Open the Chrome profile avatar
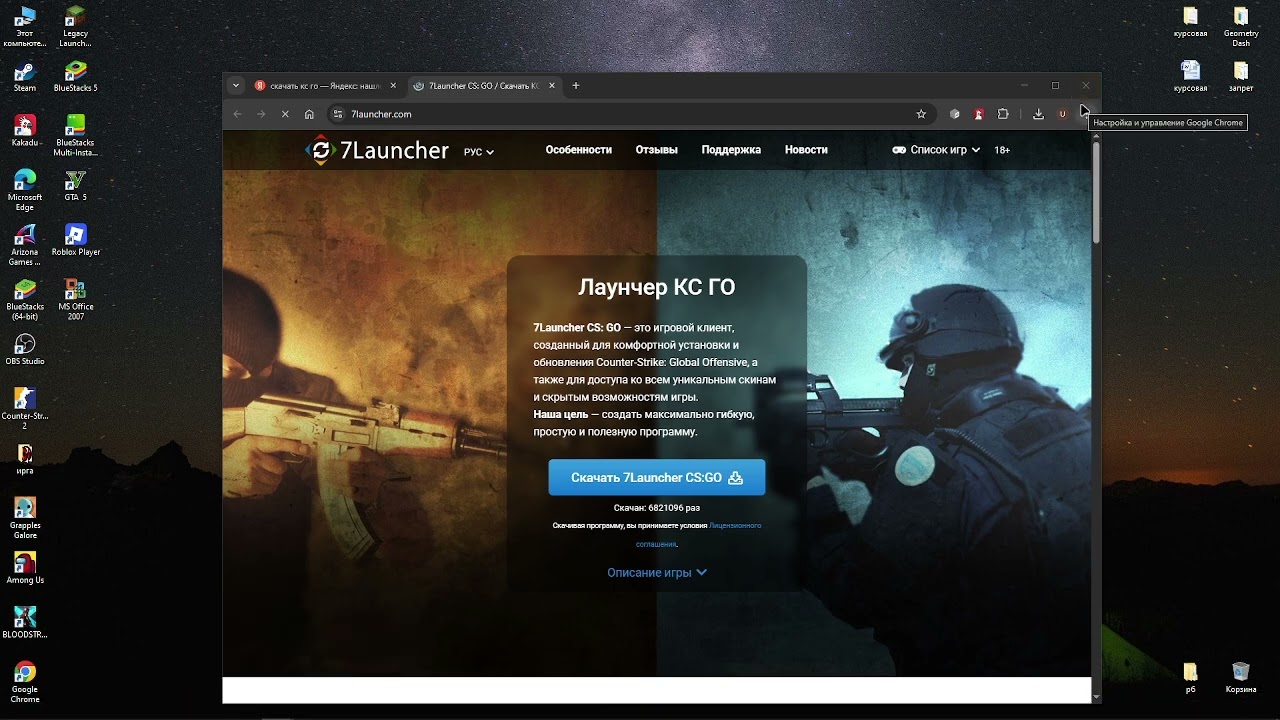The width and height of the screenshot is (1280, 720). point(1062,114)
